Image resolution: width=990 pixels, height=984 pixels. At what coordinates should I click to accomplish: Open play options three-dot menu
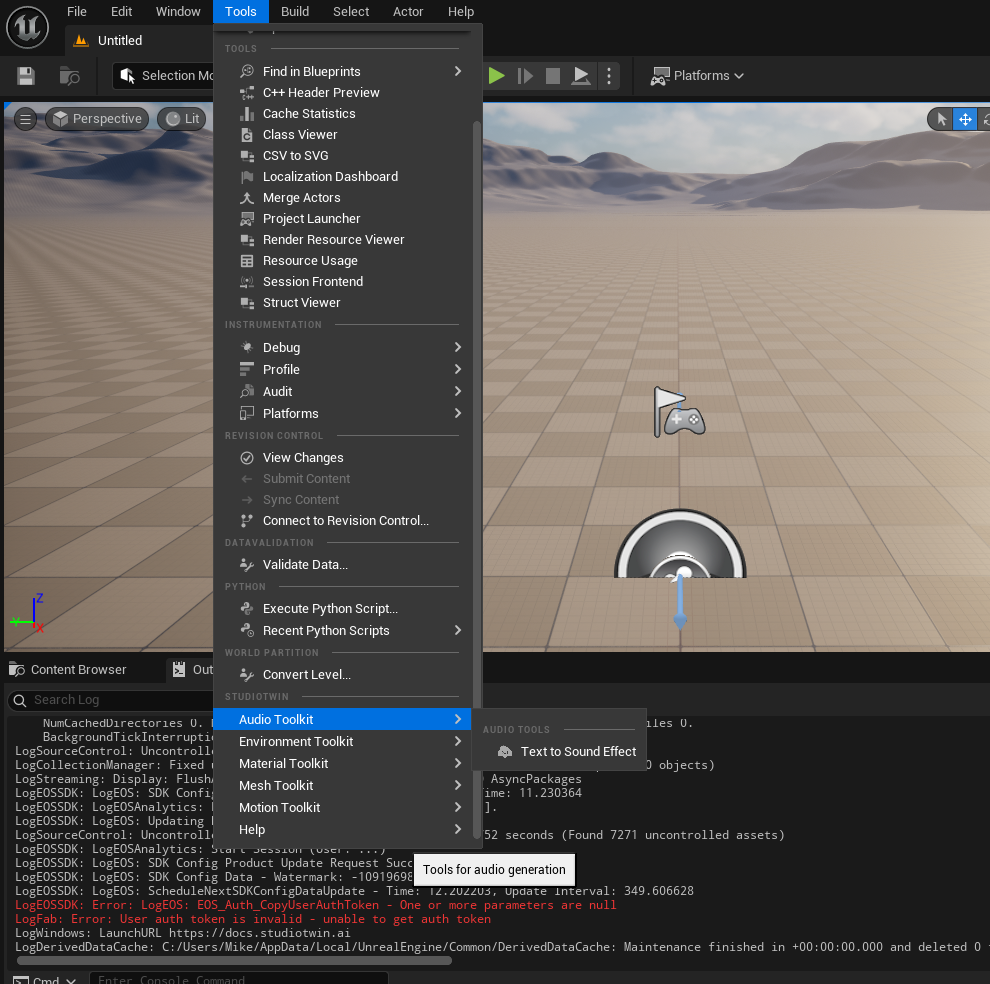click(608, 76)
